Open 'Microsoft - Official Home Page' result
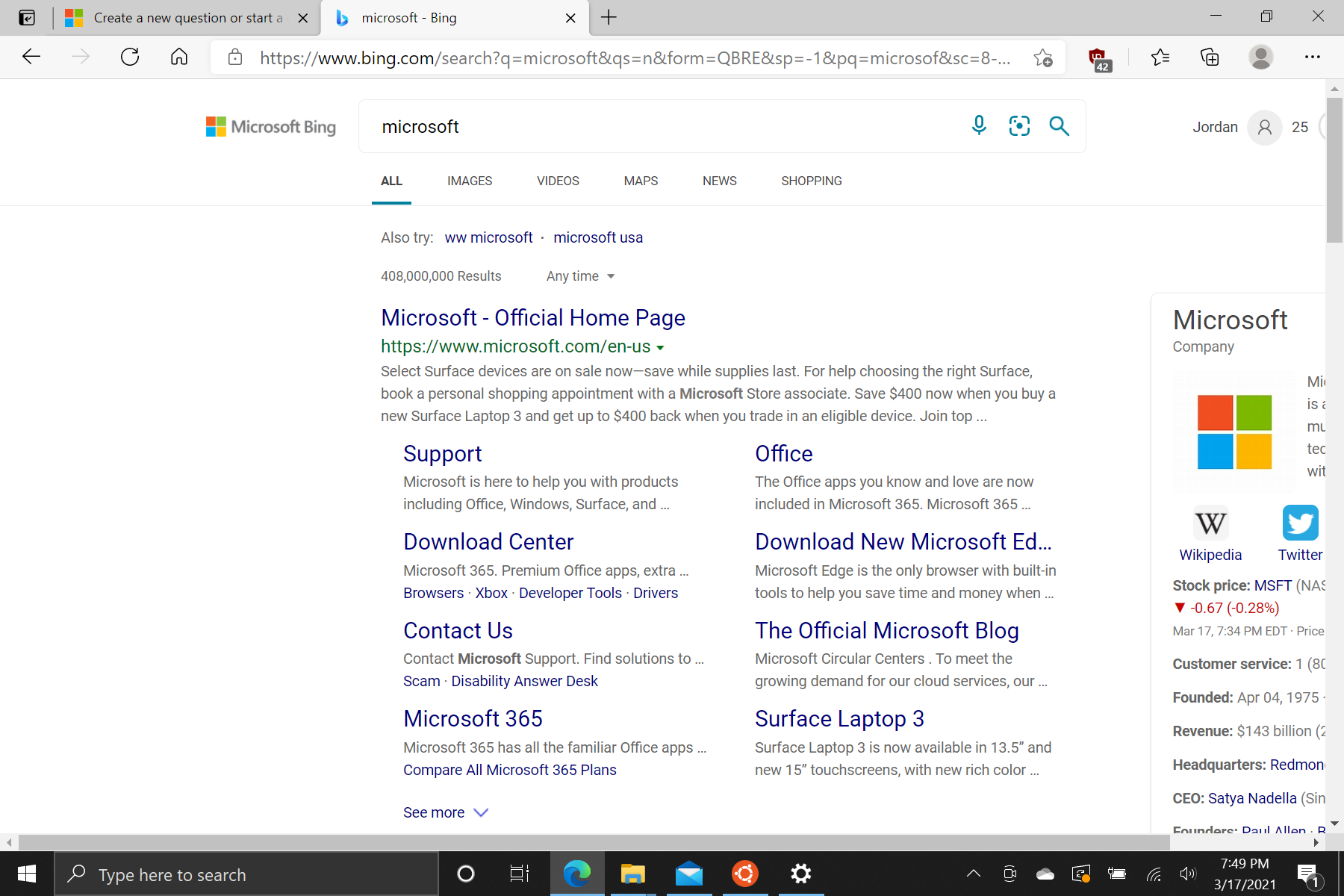 click(x=533, y=318)
